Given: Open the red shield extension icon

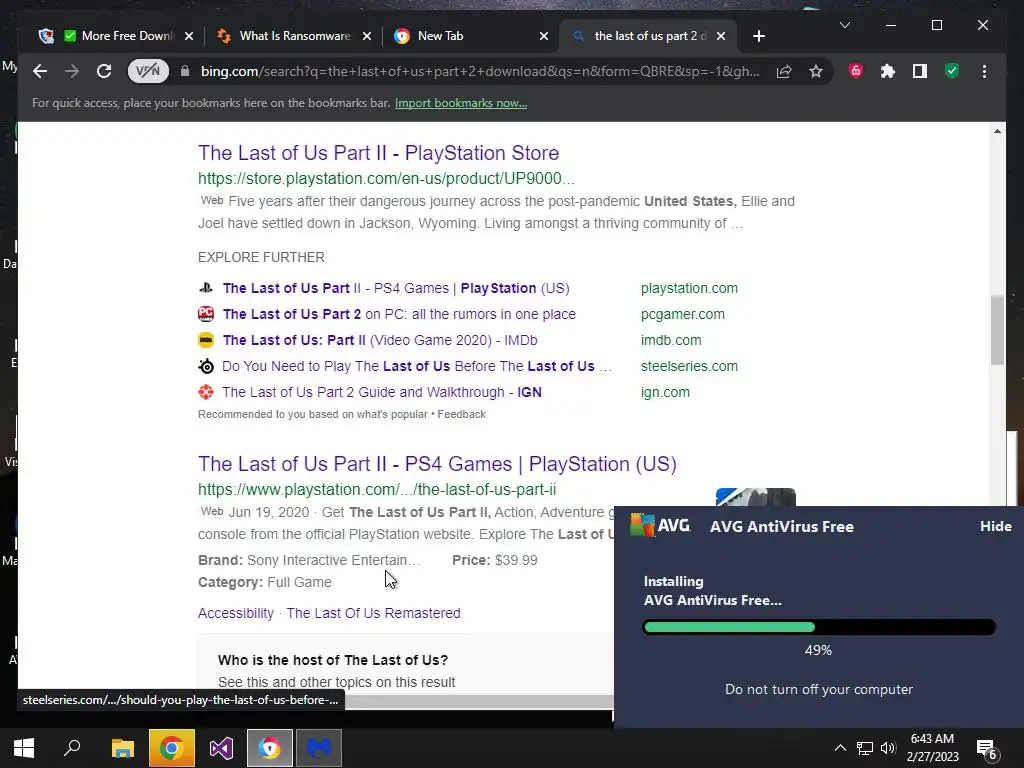Looking at the screenshot, I should (856, 71).
